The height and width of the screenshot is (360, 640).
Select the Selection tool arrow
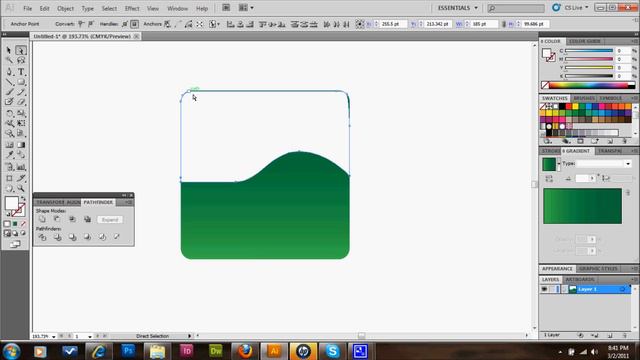(x=9, y=50)
